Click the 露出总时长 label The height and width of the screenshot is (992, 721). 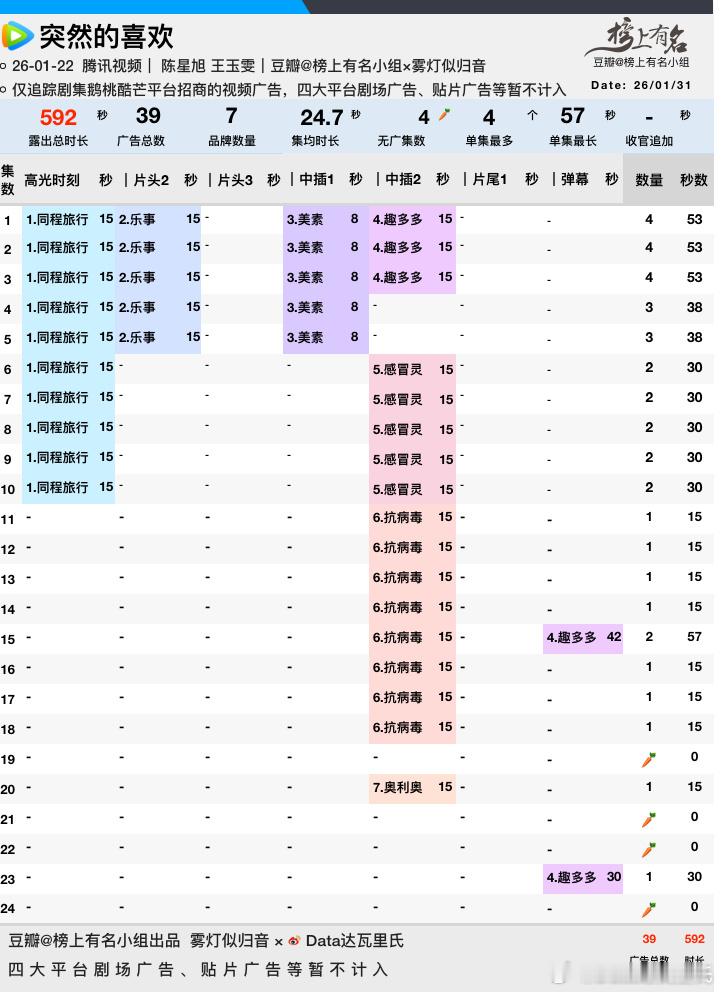coord(58,141)
